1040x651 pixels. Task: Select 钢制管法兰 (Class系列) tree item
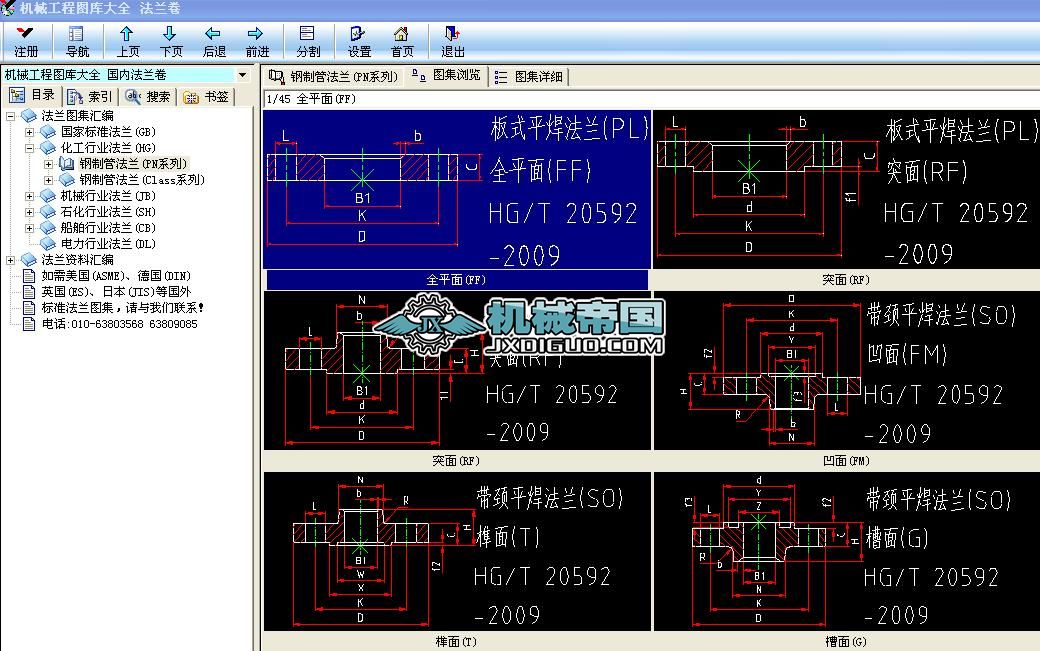(x=142, y=180)
